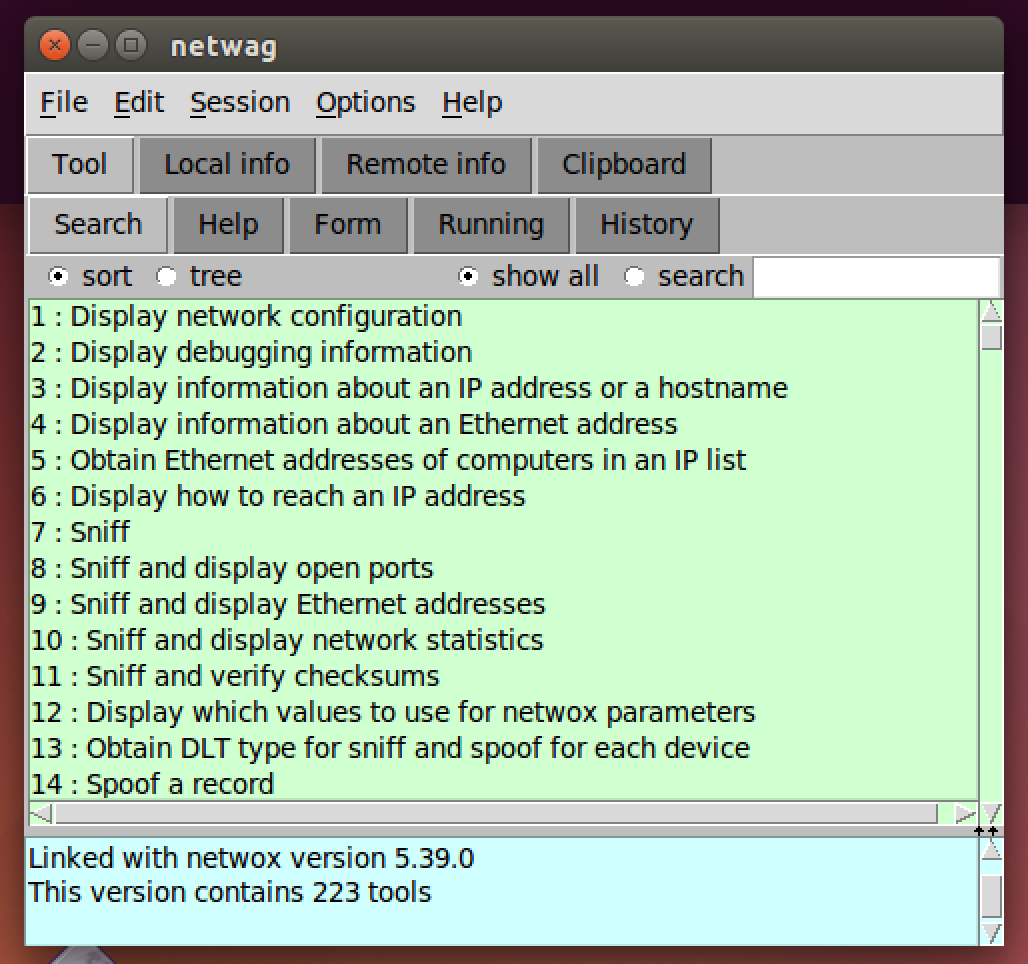Click the tool list scroll-down arrow
The height and width of the screenshot is (964, 1028).
coord(991,814)
